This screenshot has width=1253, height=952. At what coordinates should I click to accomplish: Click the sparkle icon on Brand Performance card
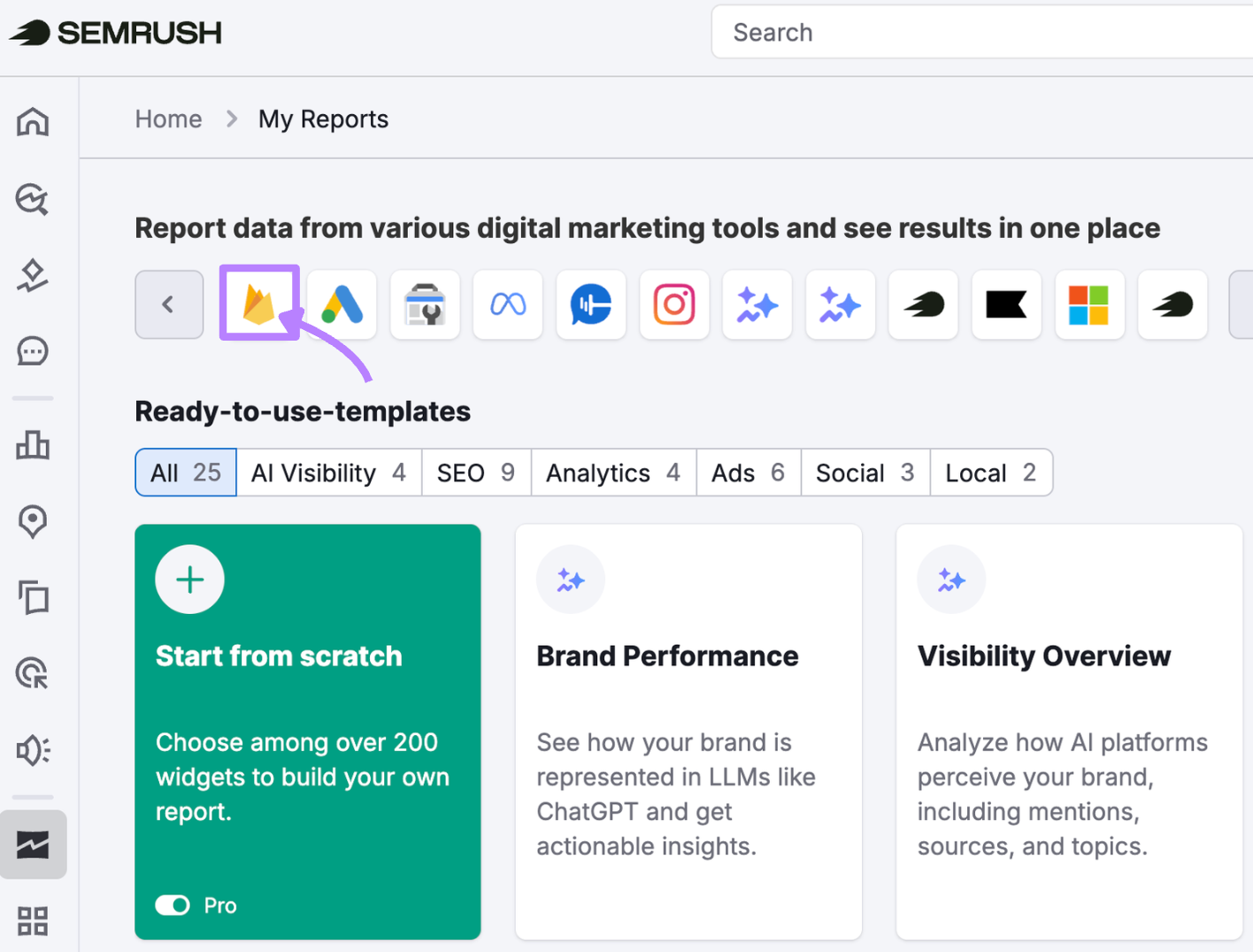(x=571, y=580)
